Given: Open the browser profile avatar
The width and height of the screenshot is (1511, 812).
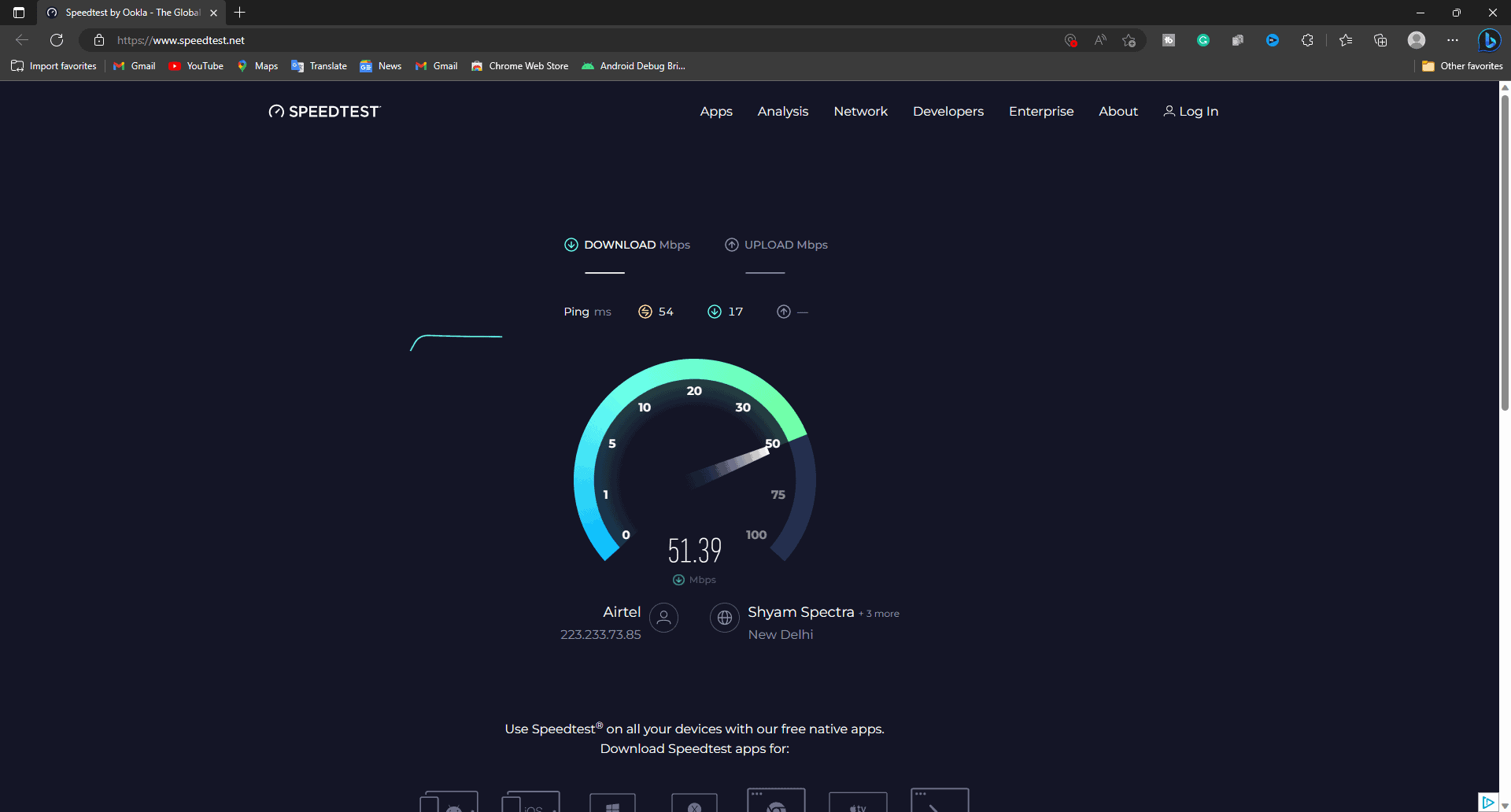Looking at the screenshot, I should coord(1417,40).
